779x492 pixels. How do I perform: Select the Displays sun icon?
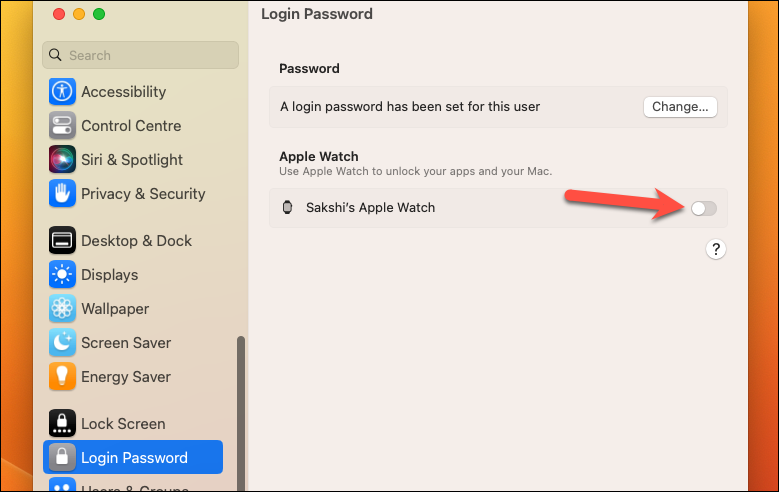tap(62, 274)
